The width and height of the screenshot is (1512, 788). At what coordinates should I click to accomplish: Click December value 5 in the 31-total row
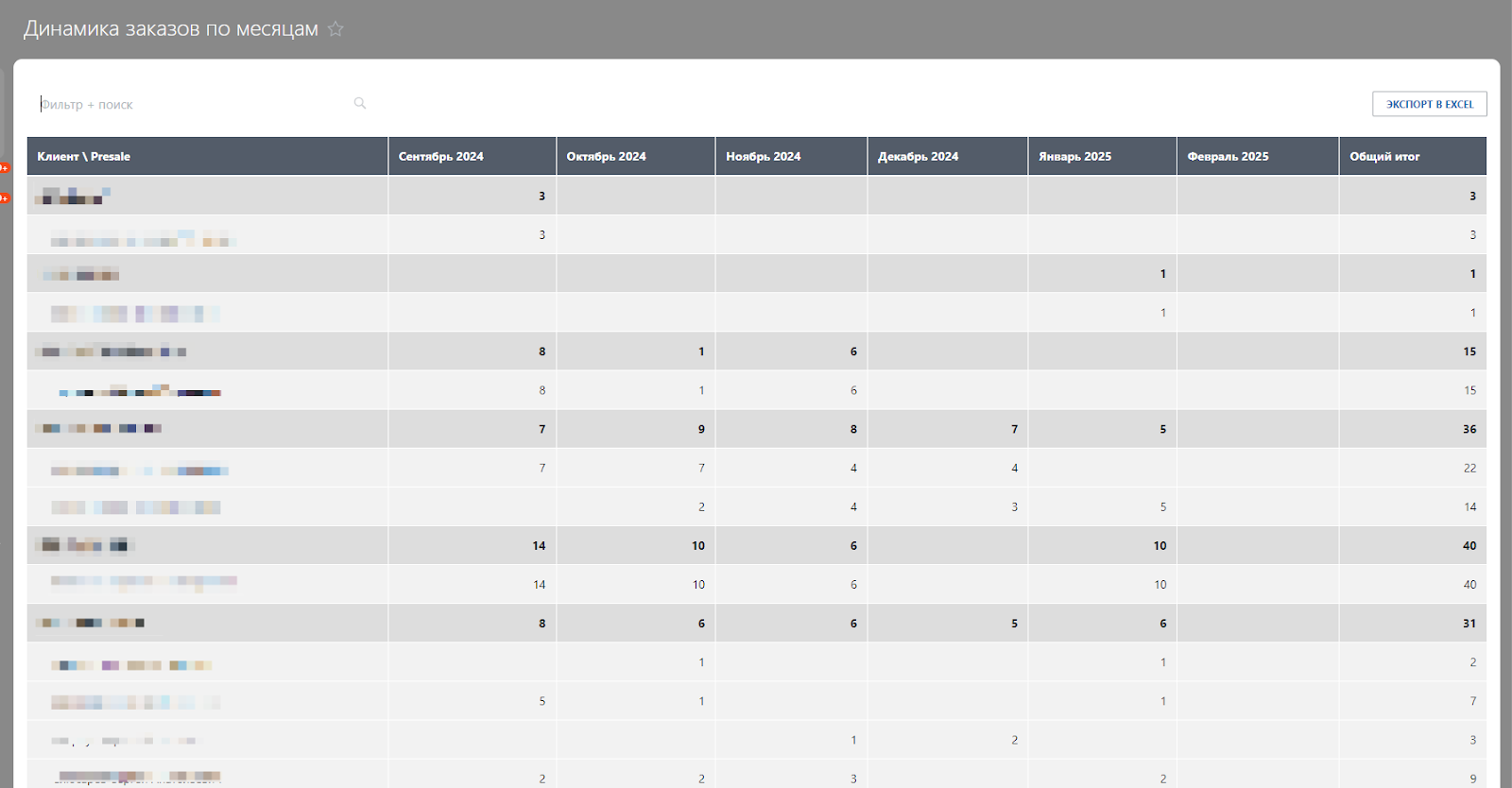coord(1014,624)
